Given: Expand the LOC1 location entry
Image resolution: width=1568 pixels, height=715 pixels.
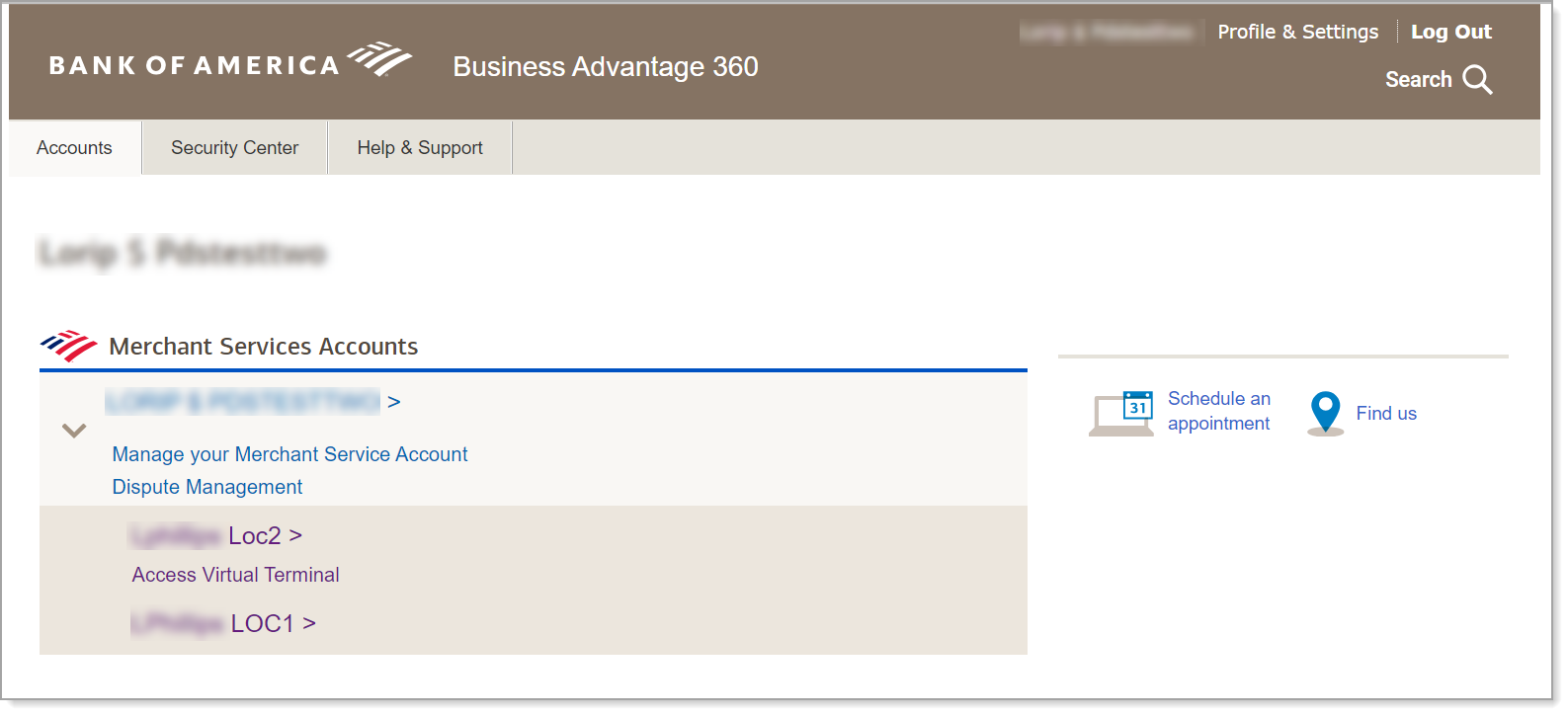Looking at the screenshot, I should click(x=270, y=622).
